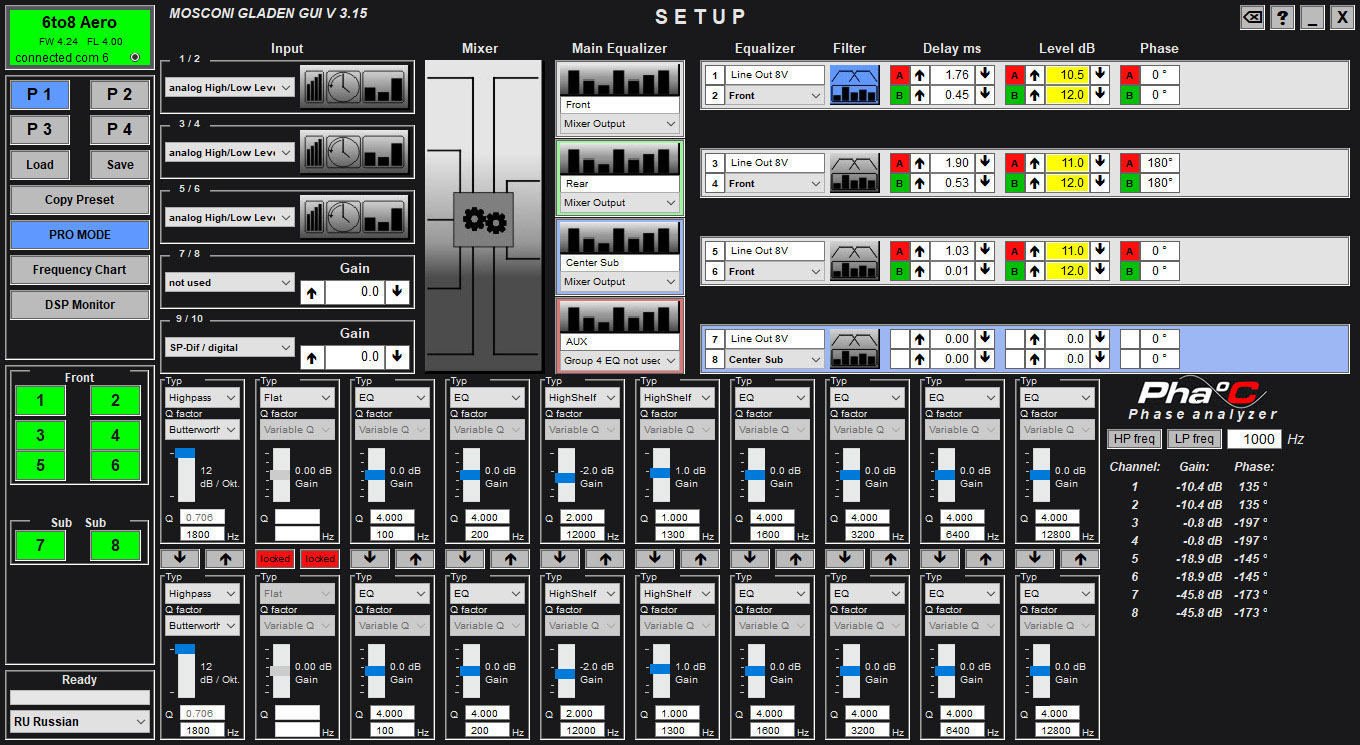Open filter icon for Line Out 5/6
The height and width of the screenshot is (745, 1360).
(855, 260)
